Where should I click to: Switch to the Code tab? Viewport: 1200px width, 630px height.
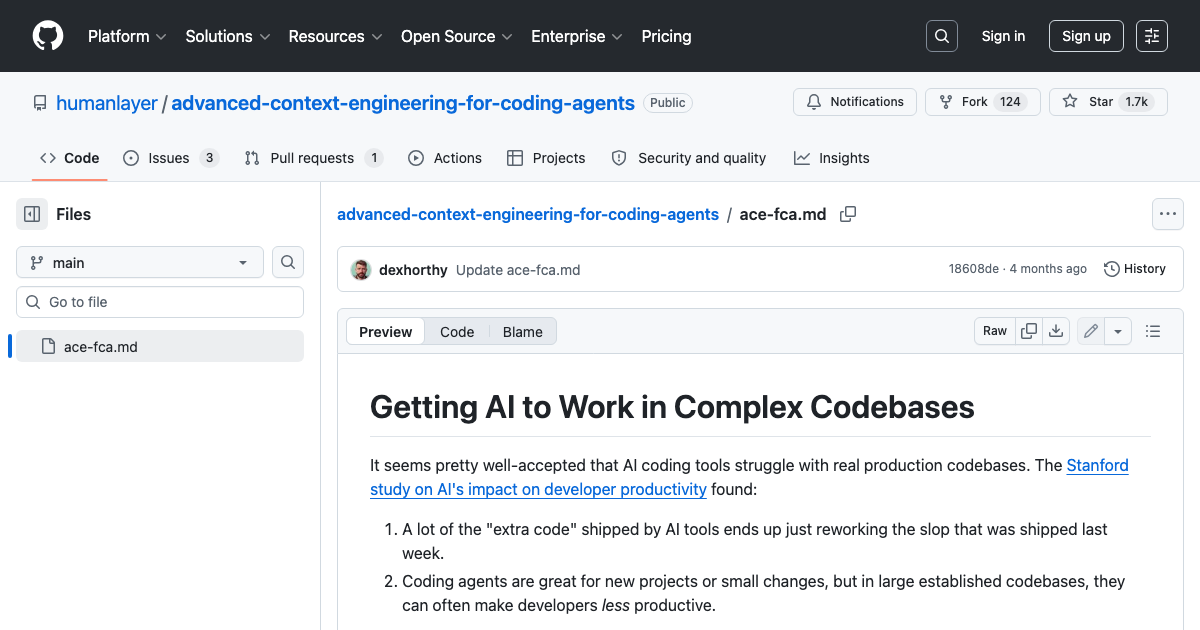70,158
